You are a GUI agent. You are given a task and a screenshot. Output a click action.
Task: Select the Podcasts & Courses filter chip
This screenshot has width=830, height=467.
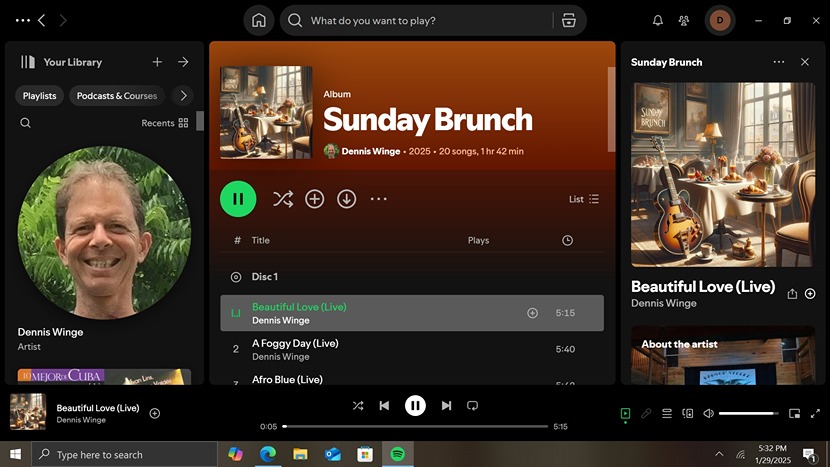coord(117,96)
